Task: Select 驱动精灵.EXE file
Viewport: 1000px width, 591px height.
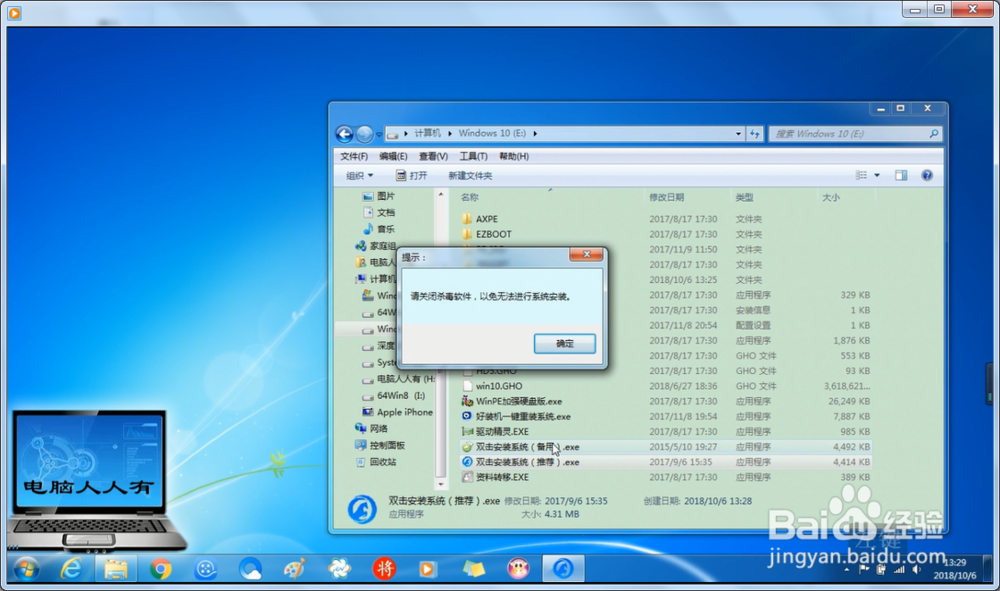Action: pyautogui.click(x=502, y=432)
